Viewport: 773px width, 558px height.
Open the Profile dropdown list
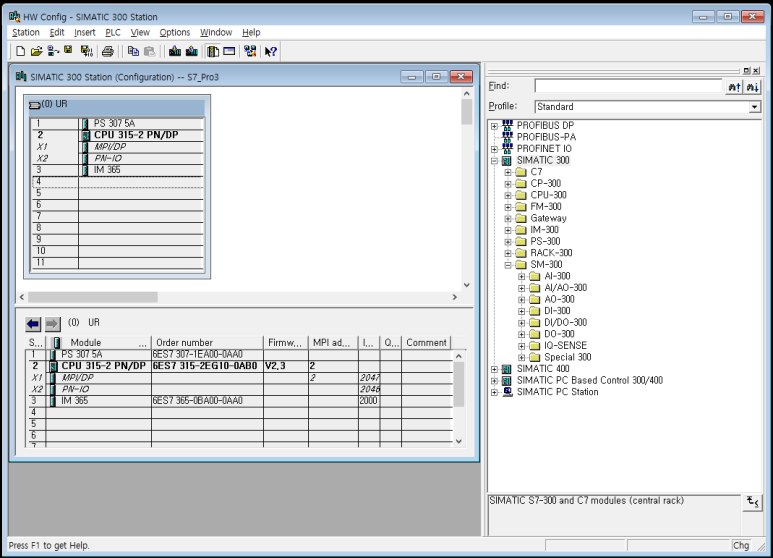tap(754, 107)
